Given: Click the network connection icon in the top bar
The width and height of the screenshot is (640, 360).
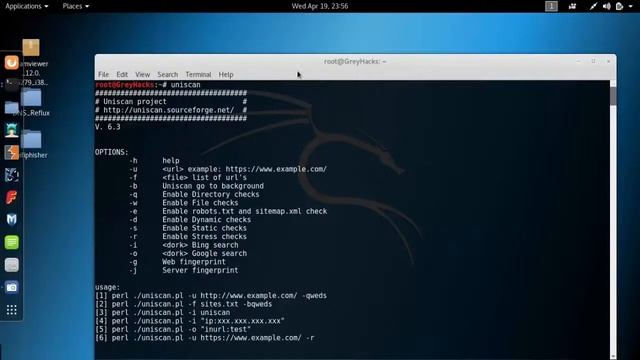Looking at the screenshot, I should tap(593, 6).
